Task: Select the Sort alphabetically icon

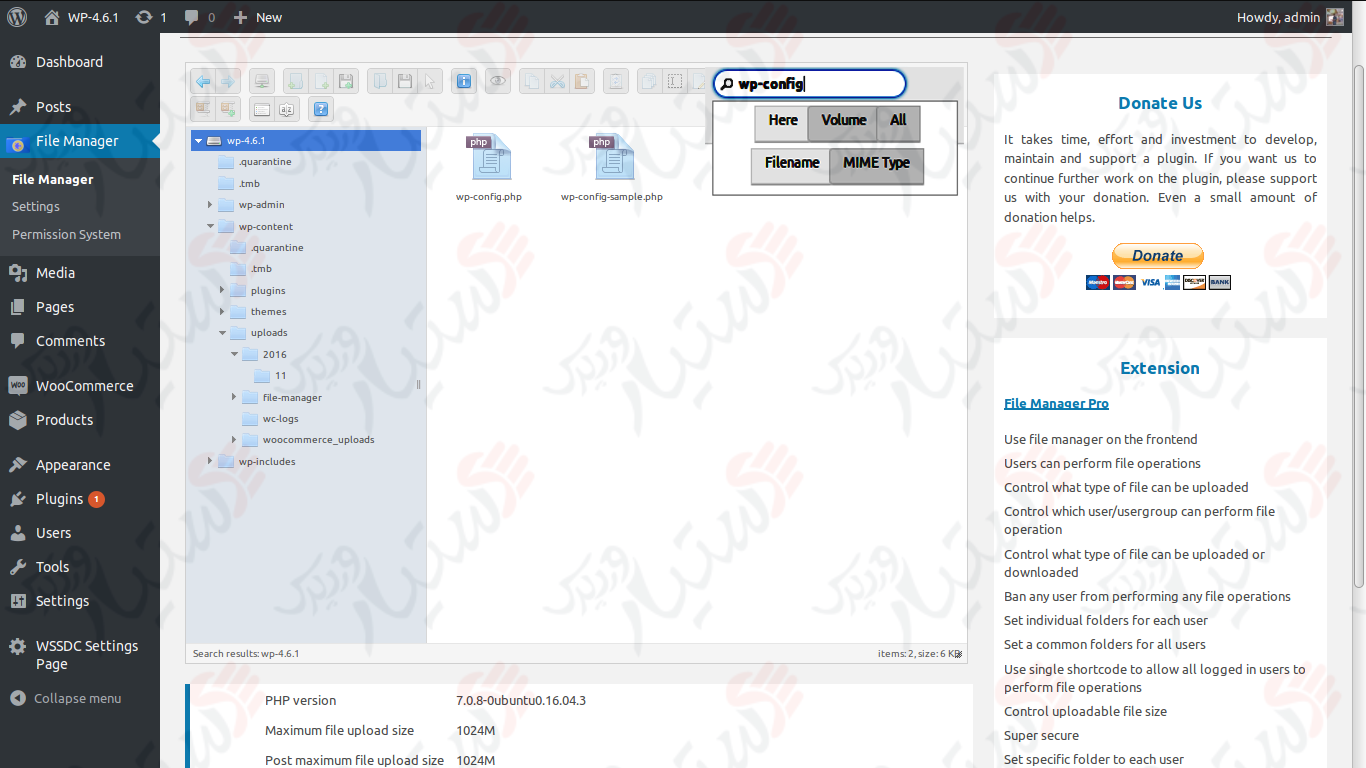Action: pos(287,109)
